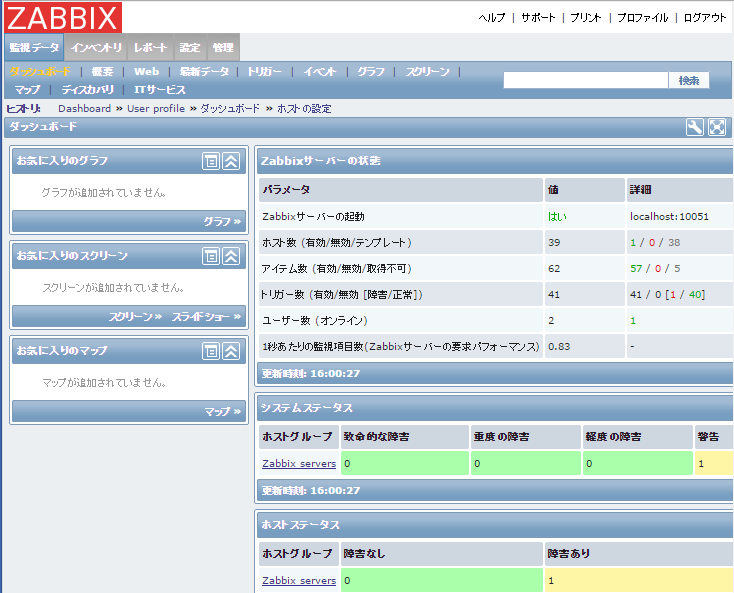
Task: Click 障害あり yellow cell showing 1
Action: (x=639, y=580)
